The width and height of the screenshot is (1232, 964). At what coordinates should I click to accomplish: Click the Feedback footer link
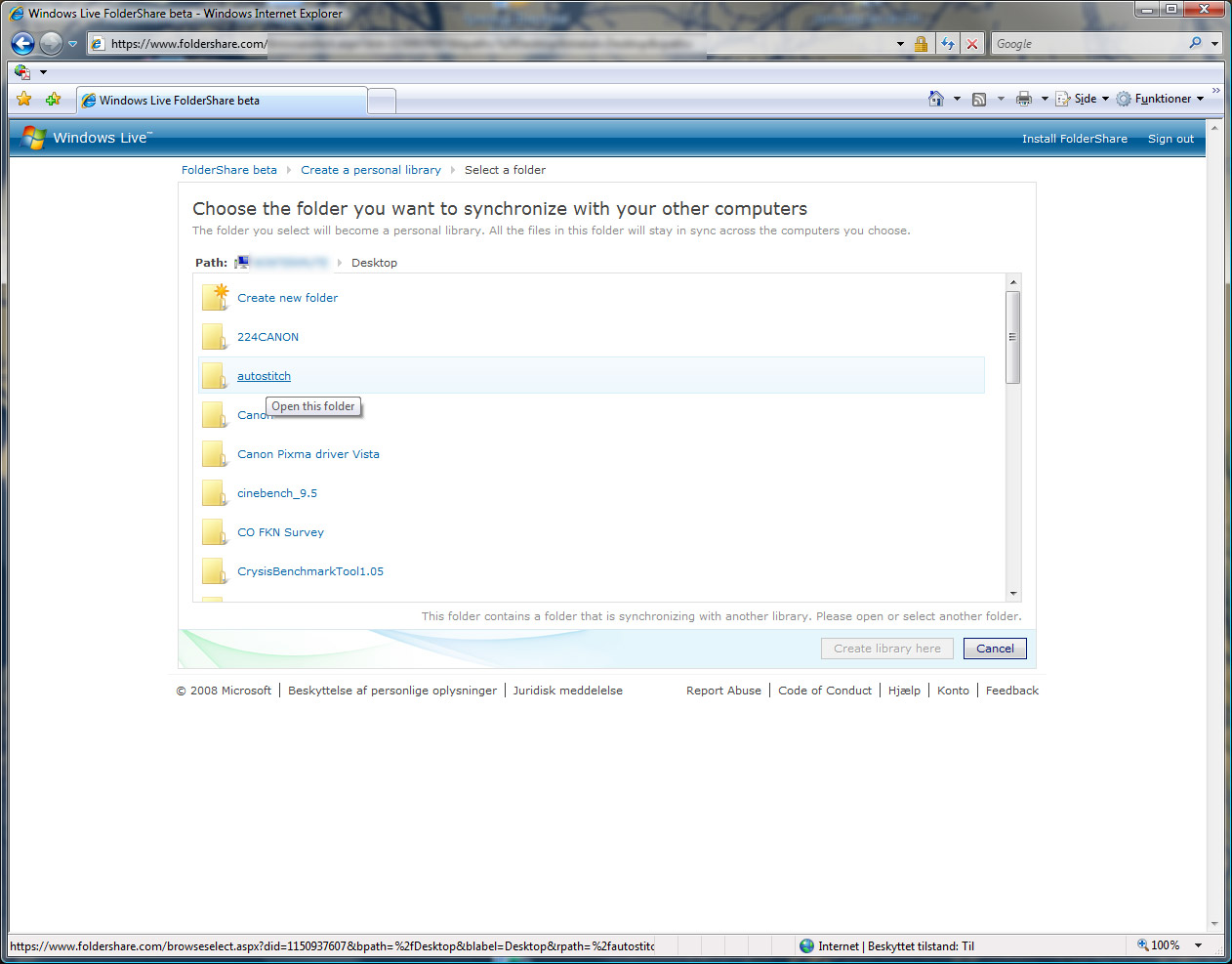pos(1011,691)
